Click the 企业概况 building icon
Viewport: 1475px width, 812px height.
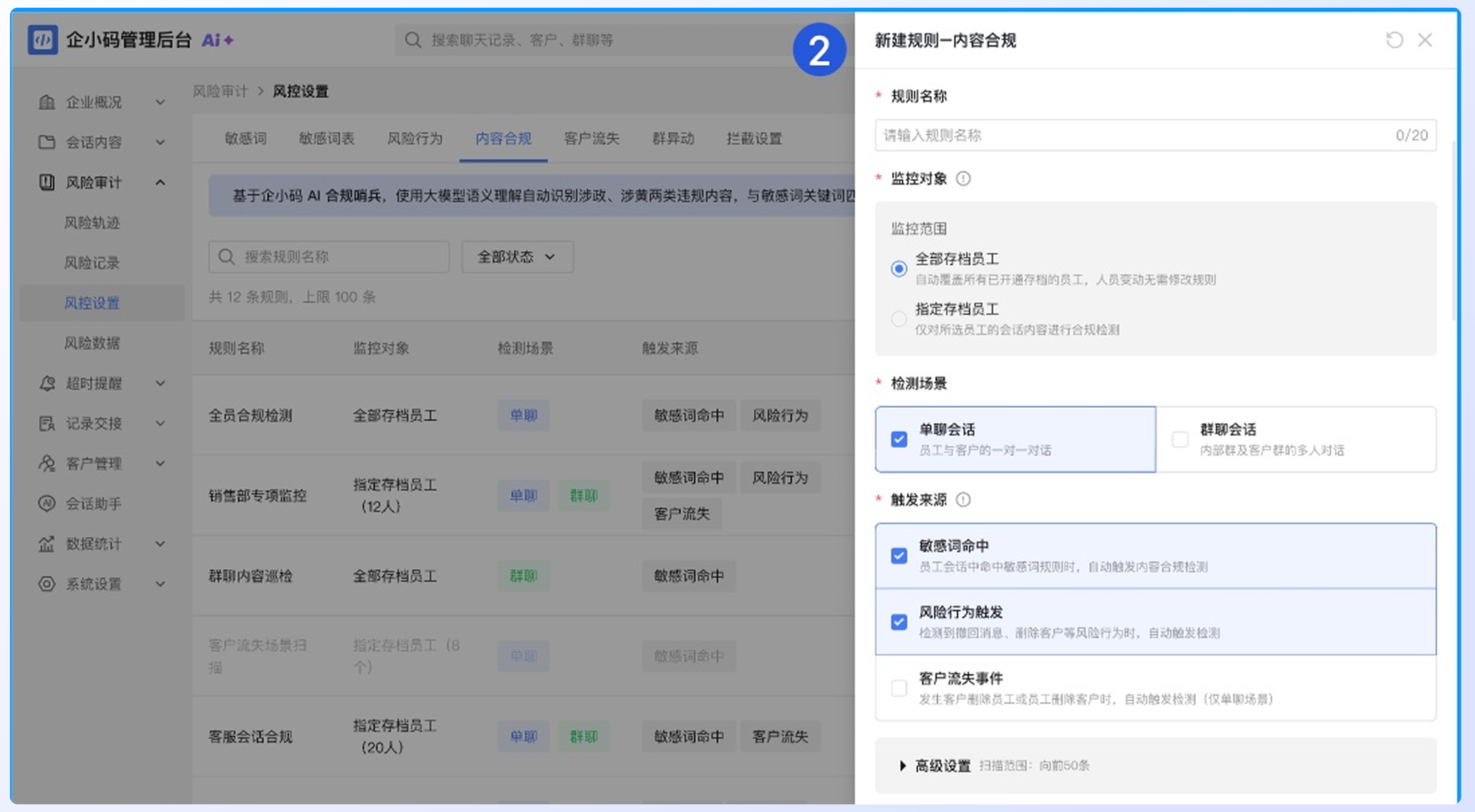point(46,103)
